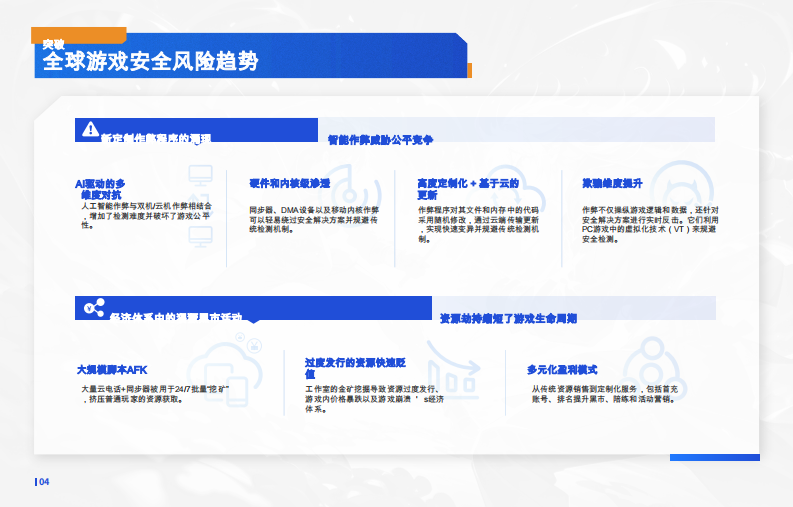Click the yuan share-network icon

[x=94, y=308]
